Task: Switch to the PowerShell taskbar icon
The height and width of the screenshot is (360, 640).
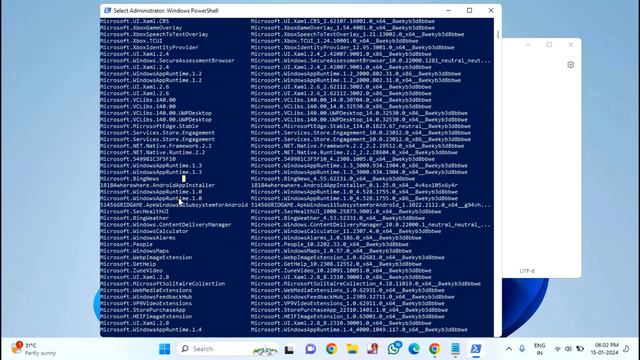Action: [x=476, y=349]
